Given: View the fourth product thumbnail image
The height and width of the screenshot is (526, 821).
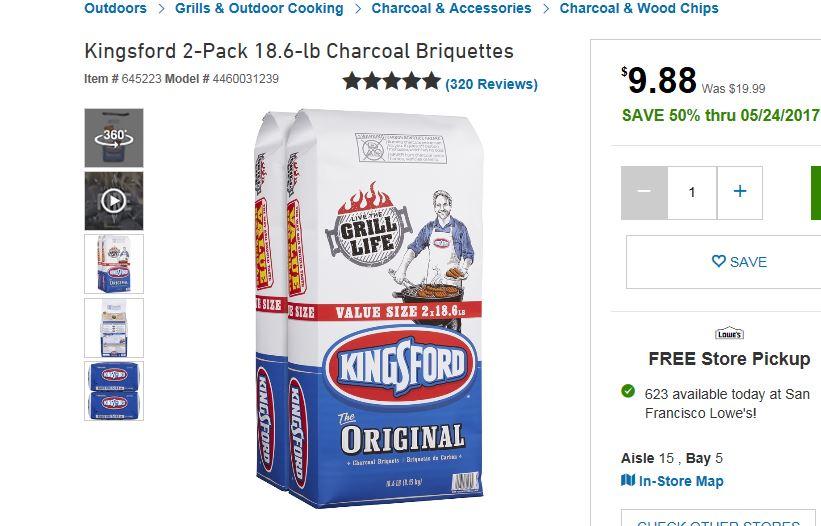Looking at the screenshot, I should [x=114, y=328].
